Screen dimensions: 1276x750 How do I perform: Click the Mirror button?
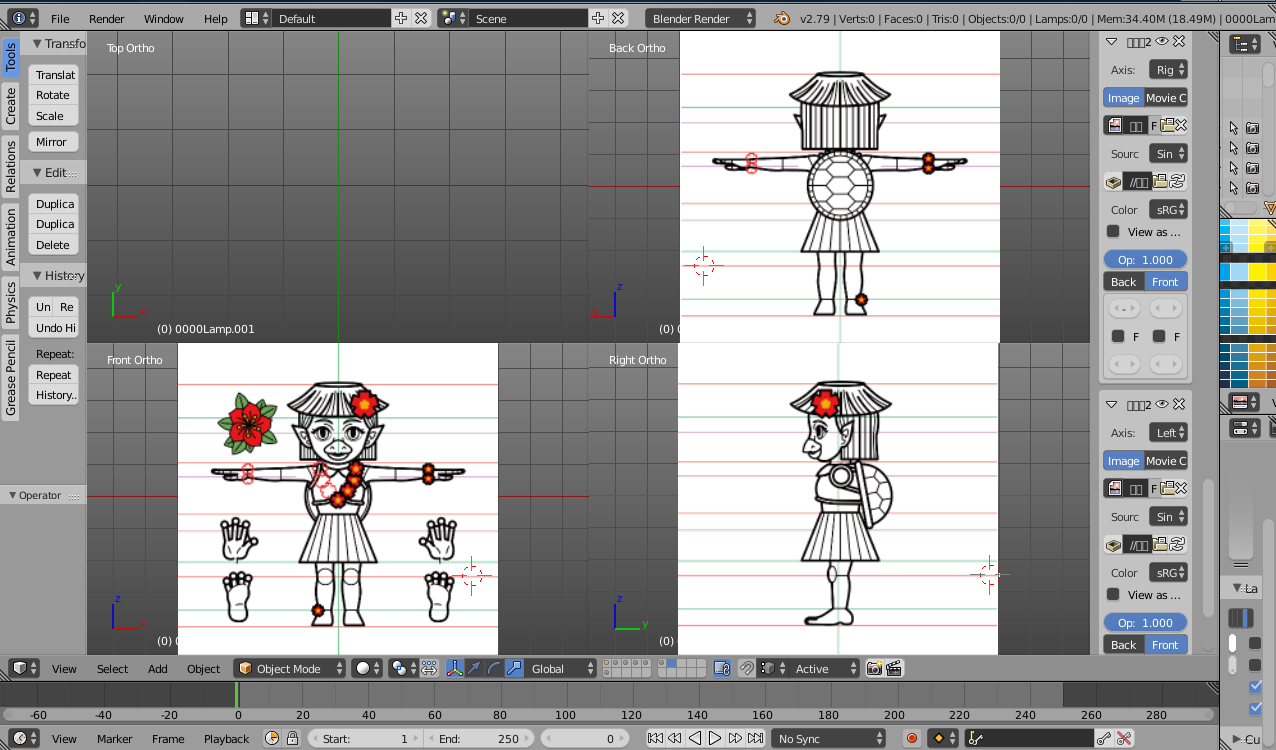point(52,142)
